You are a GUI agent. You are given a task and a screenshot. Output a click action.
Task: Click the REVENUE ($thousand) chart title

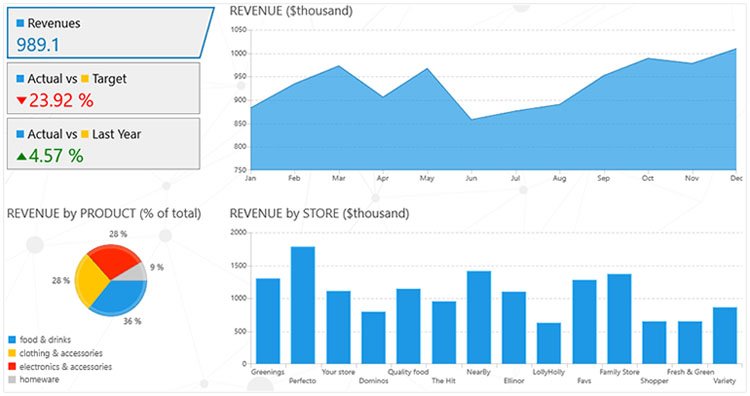(x=291, y=11)
